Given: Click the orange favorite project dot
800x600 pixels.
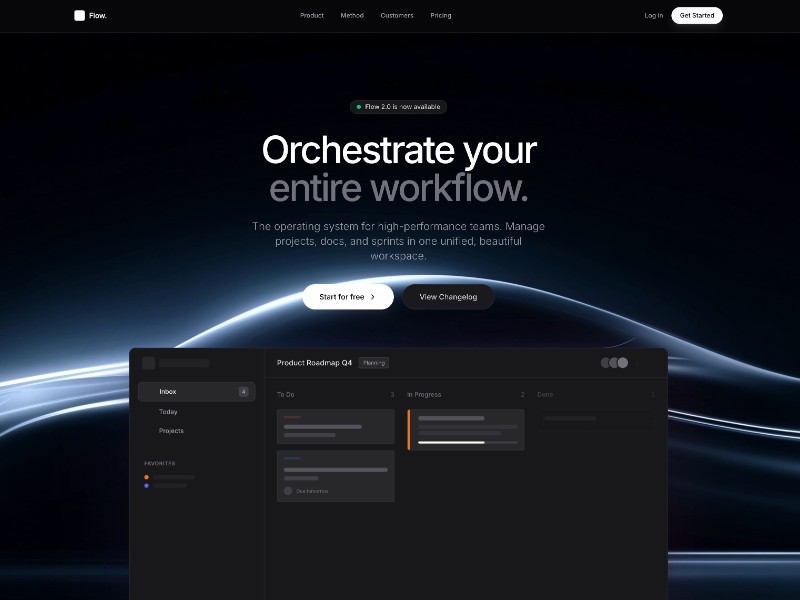Looking at the screenshot, I should click(x=145, y=477).
